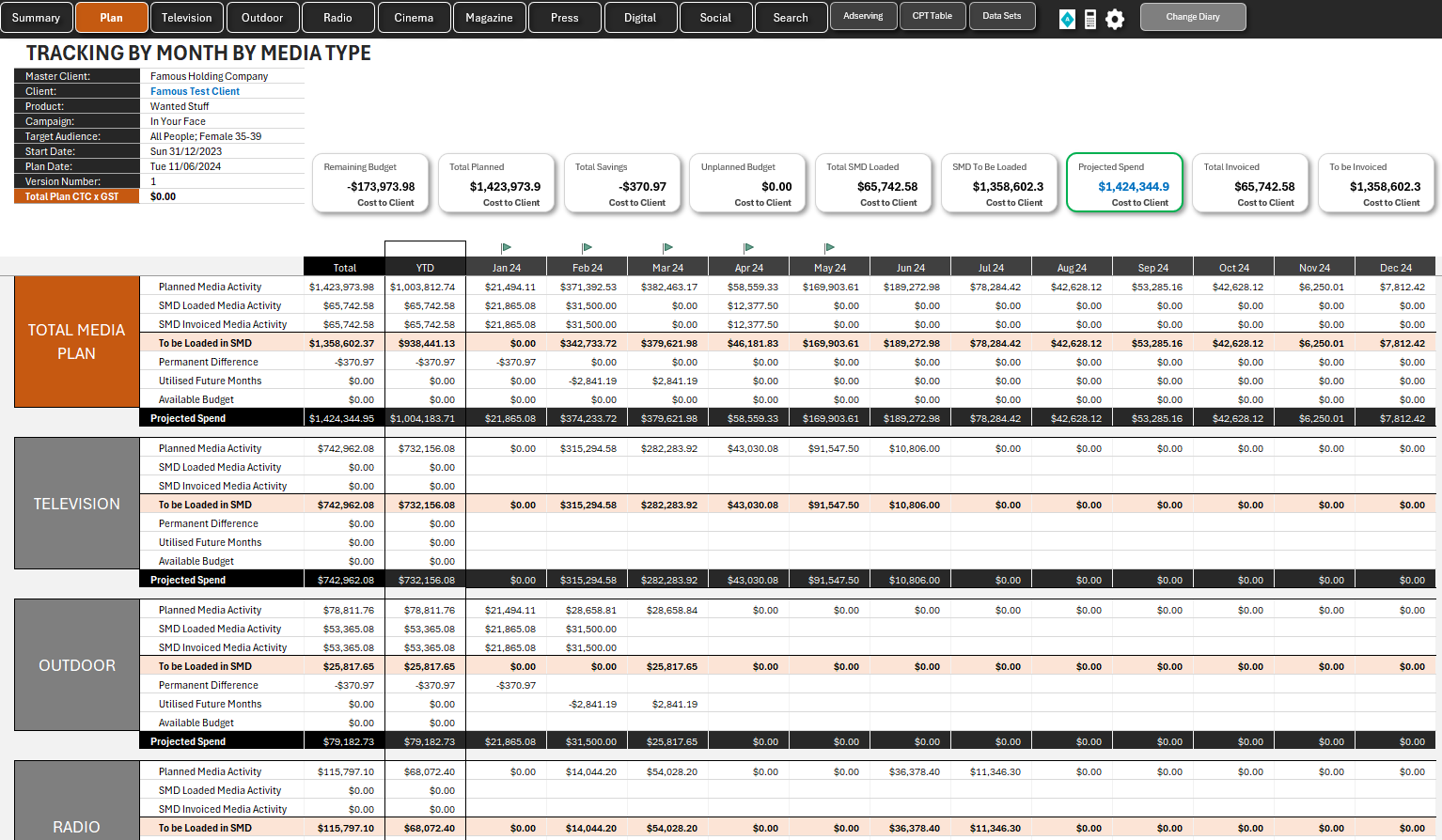This screenshot has width=1442, height=840.
Task: Click the Campaign value In Your Face
Action: pos(178,121)
